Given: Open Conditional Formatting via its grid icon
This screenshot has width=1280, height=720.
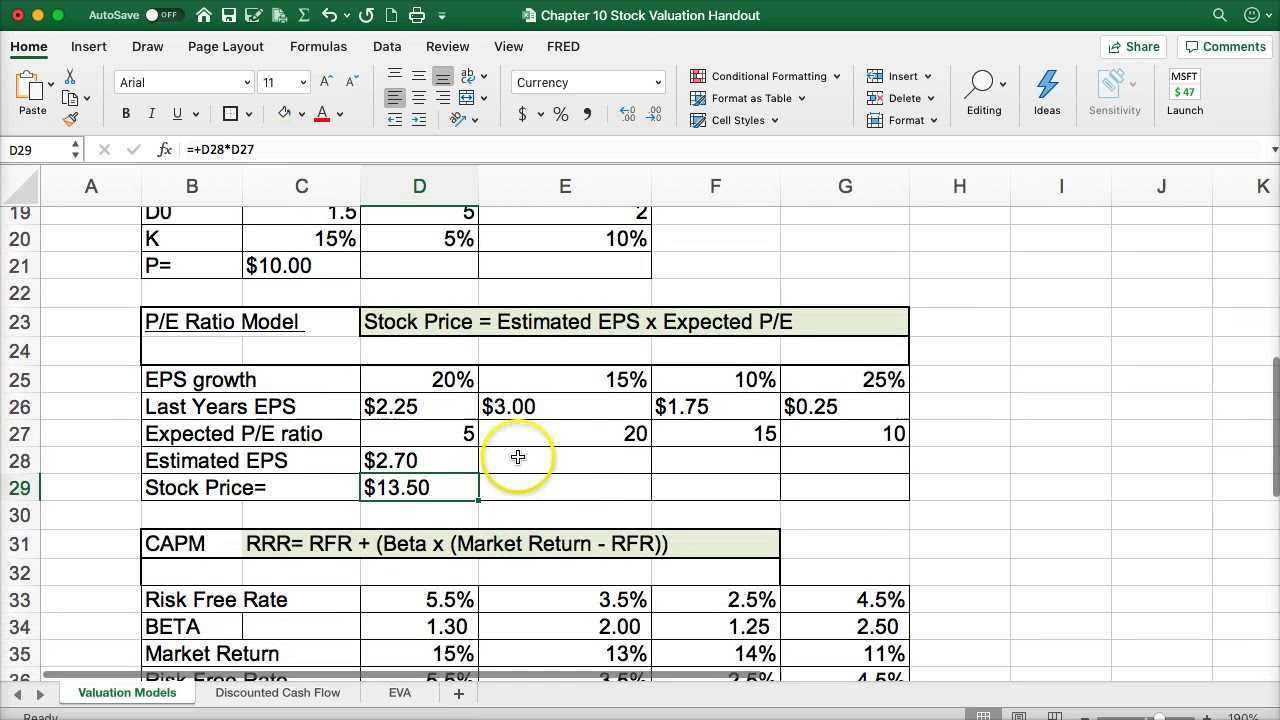Looking at the screenshot, I should pos(698,76).
